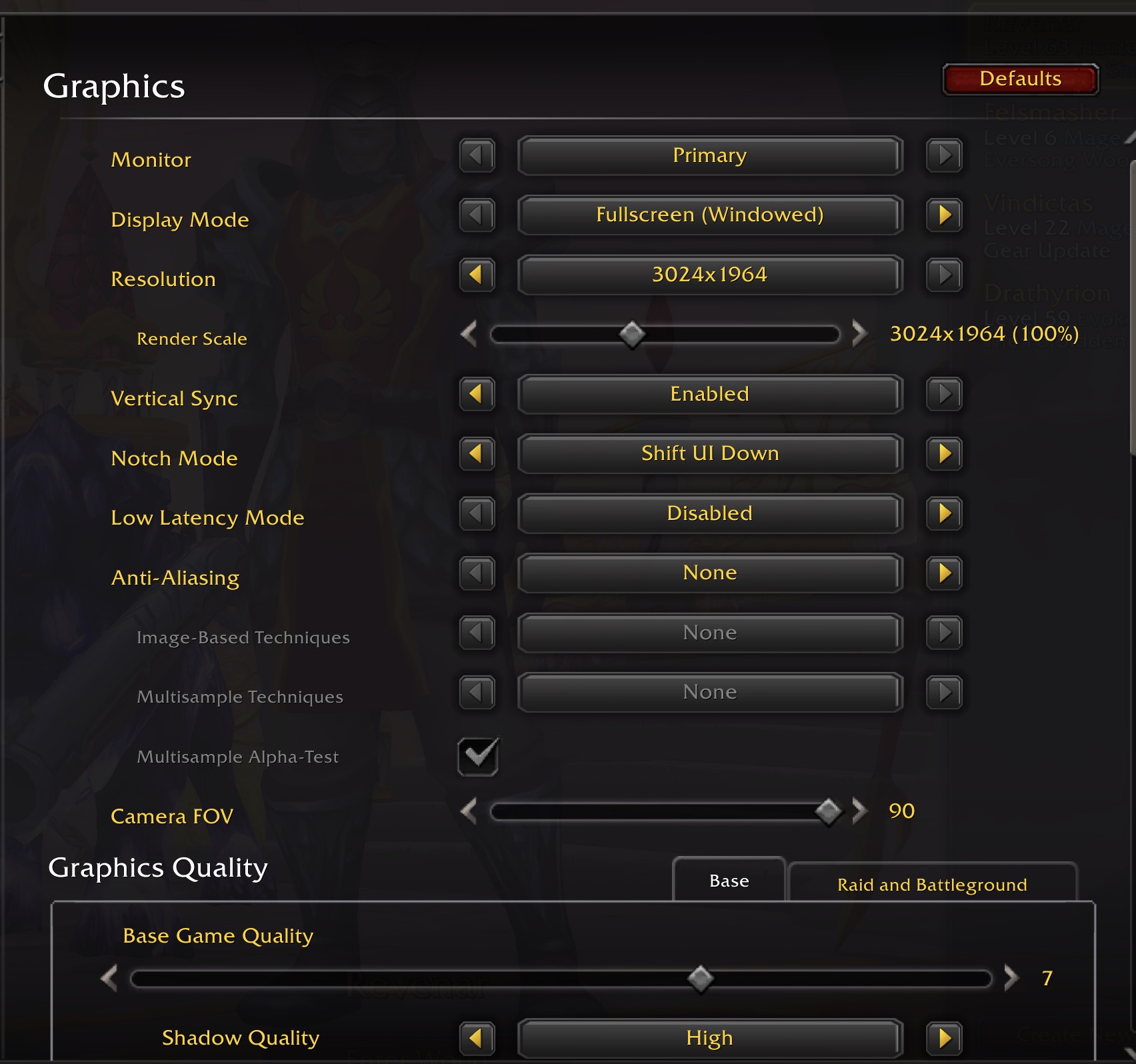The image size is (1136, 1064).
Task: Click previous arrow for Image-Based Techniques
Action: [x=477, y=632]
